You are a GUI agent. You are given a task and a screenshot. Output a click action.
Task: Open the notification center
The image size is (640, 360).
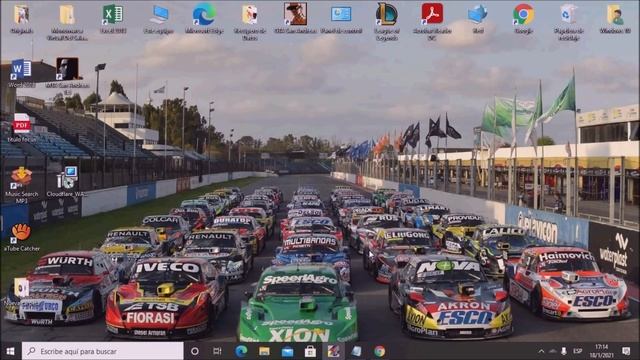(x=626, y=351)
